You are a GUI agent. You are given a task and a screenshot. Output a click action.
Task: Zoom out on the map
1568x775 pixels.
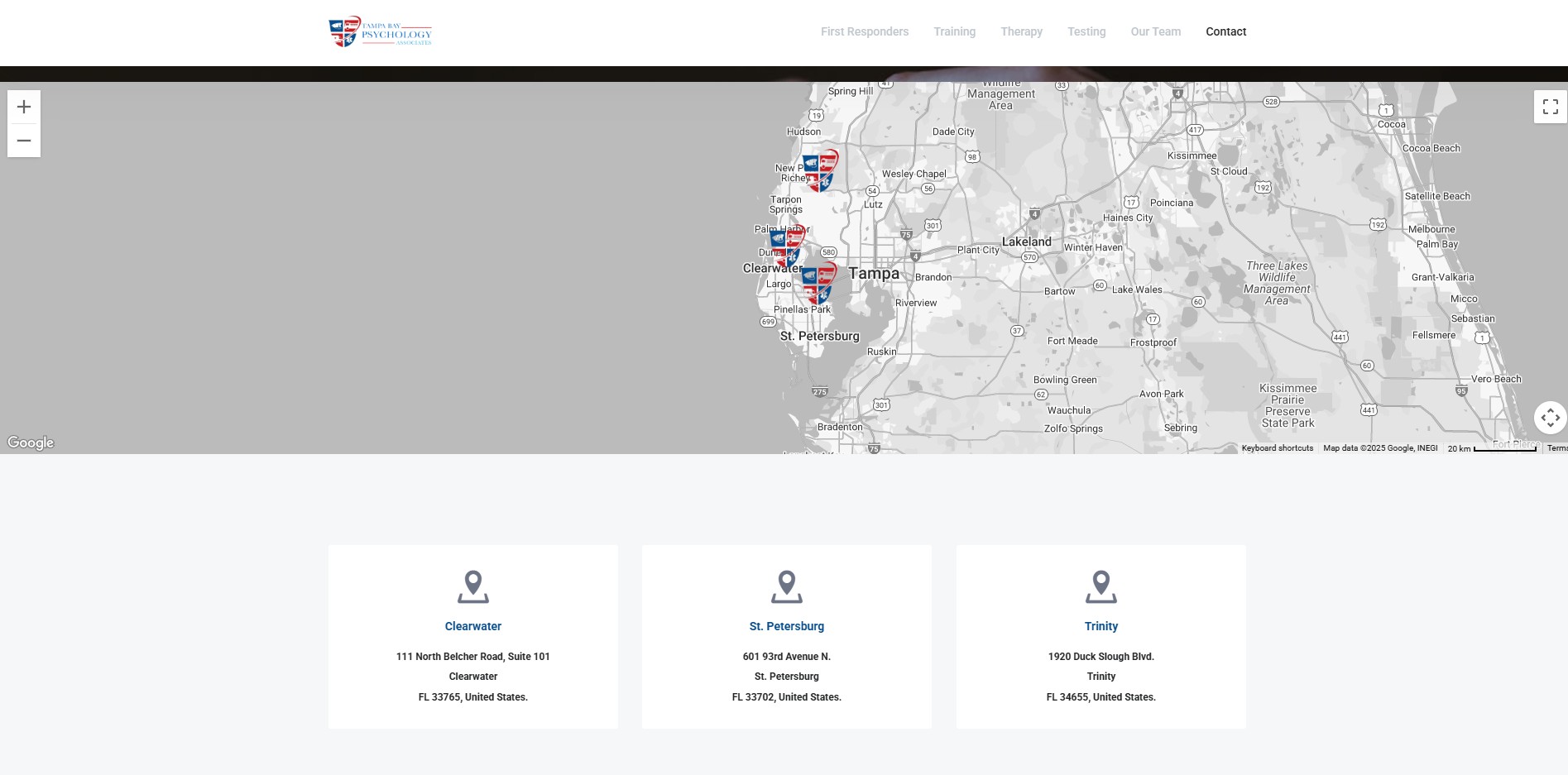pos(24,141)
